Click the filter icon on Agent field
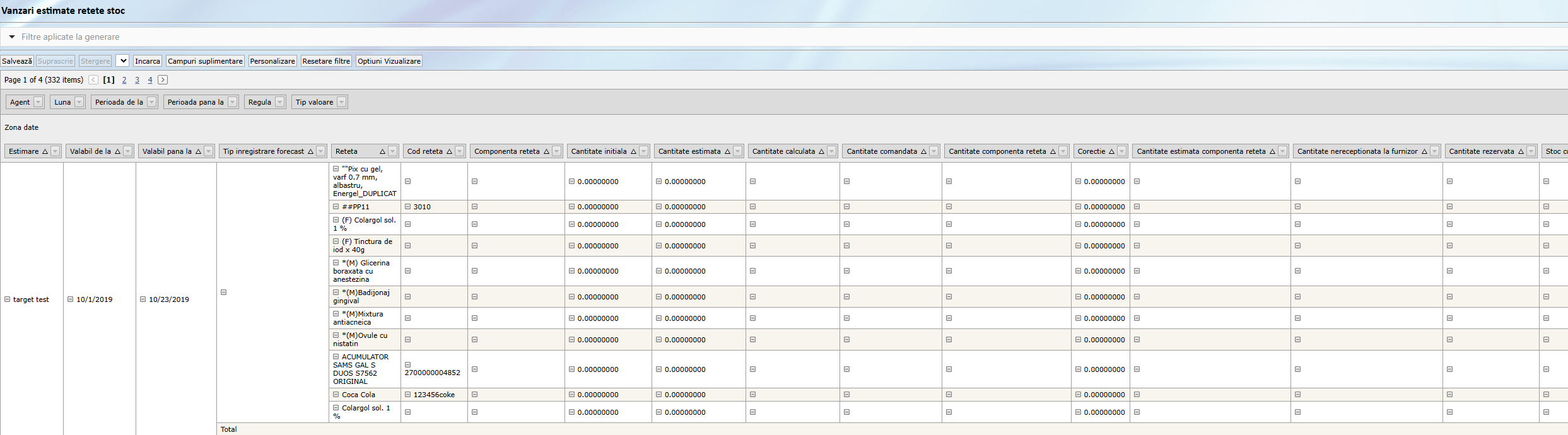 [x=38, y=102]
